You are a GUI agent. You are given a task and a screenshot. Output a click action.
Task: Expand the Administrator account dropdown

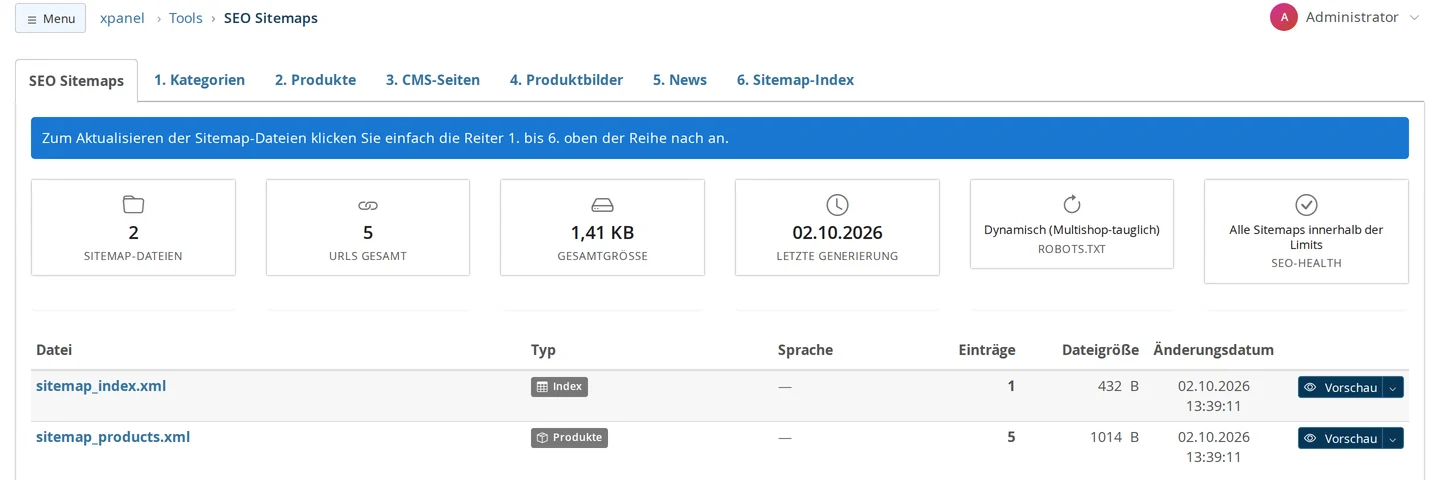point(1414,18)
